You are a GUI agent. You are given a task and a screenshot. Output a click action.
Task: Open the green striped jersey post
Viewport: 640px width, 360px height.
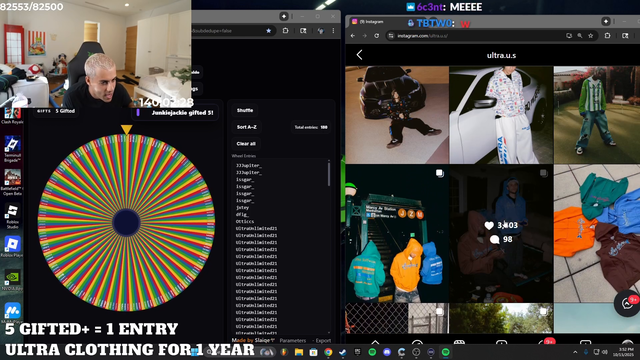597,115
